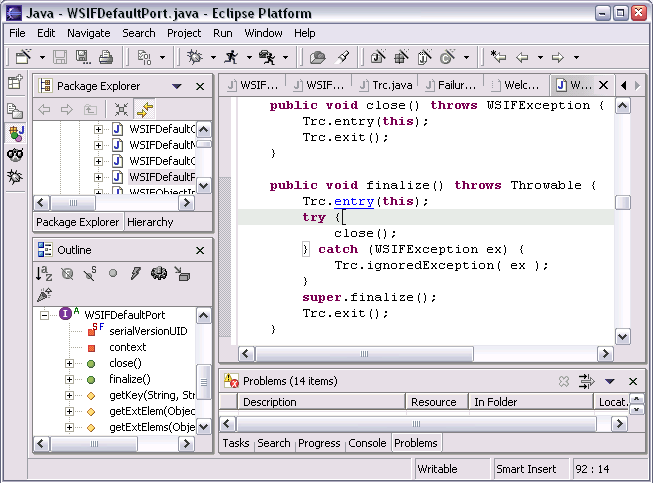Switch to the Hierarchy tab

pos(151,222)
